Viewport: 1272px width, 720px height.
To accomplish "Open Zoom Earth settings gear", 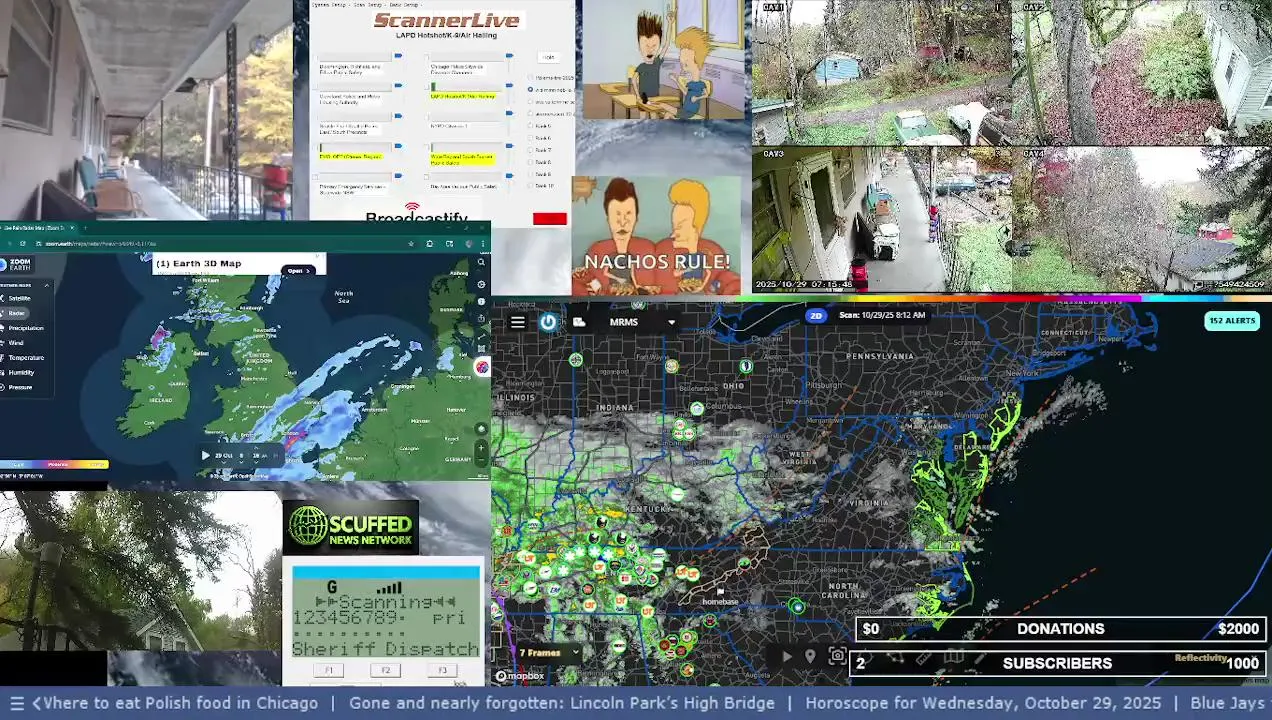I will 481,284.
